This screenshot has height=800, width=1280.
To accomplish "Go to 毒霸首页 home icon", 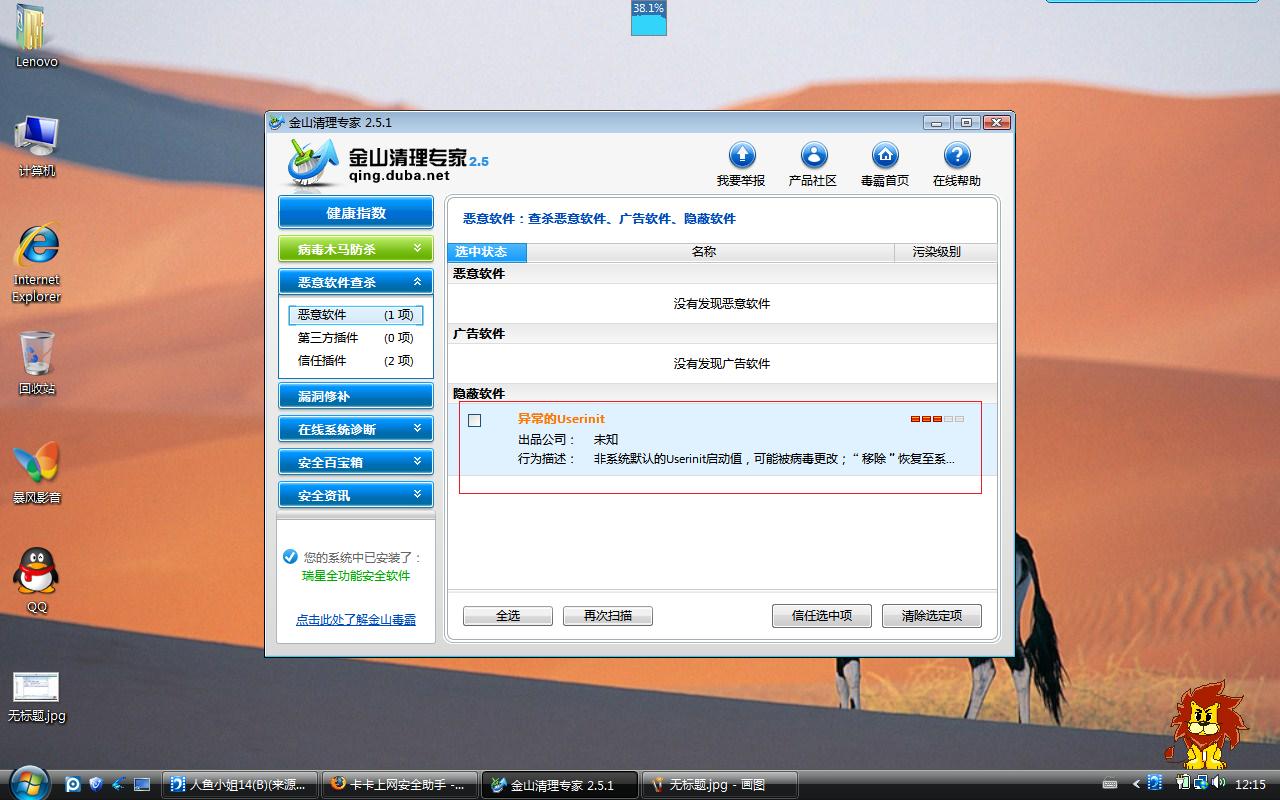I will (885, 156).
